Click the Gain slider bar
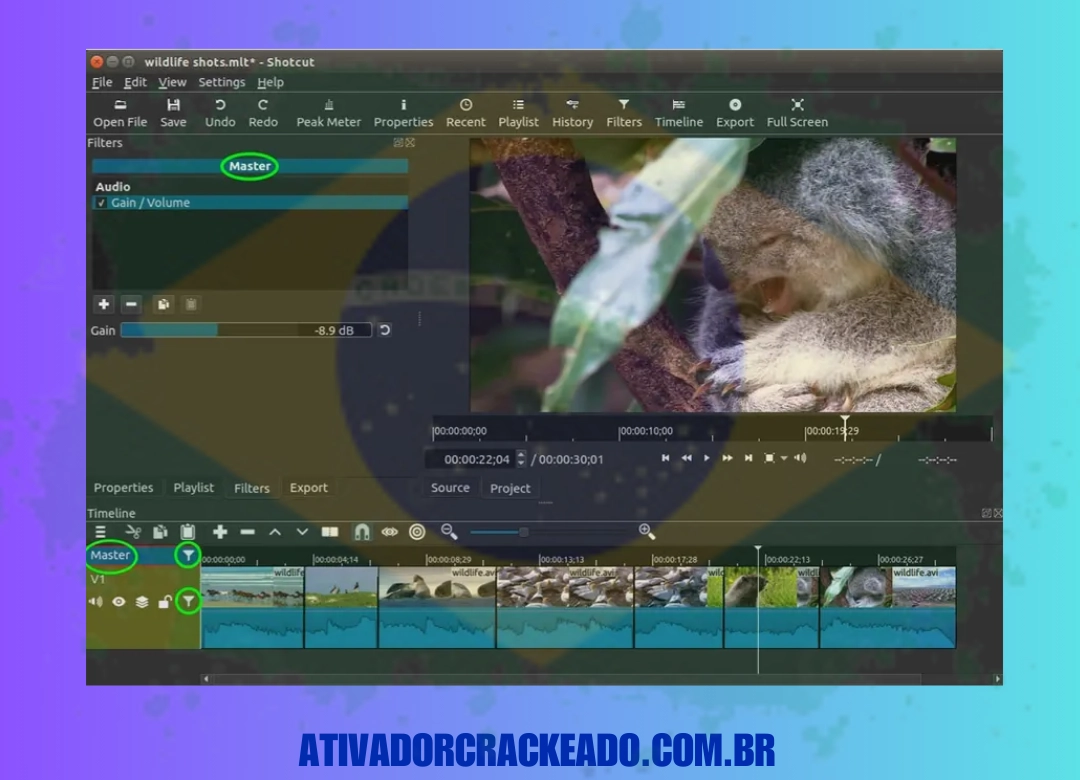 (x=246, y=330)
